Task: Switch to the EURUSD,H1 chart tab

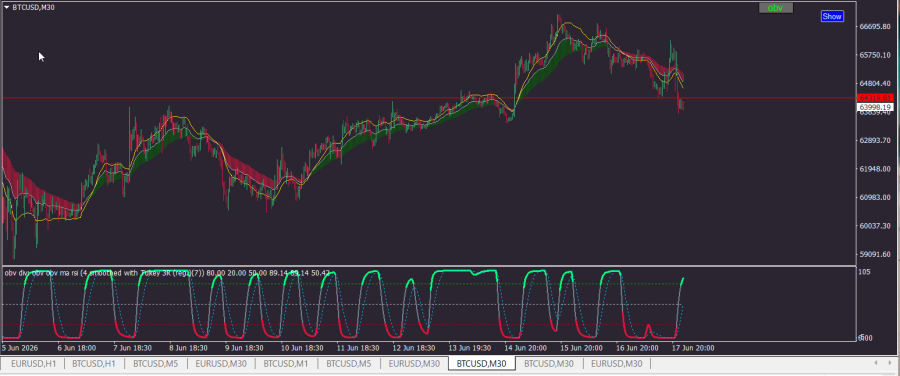Action: tap(32, 363)
